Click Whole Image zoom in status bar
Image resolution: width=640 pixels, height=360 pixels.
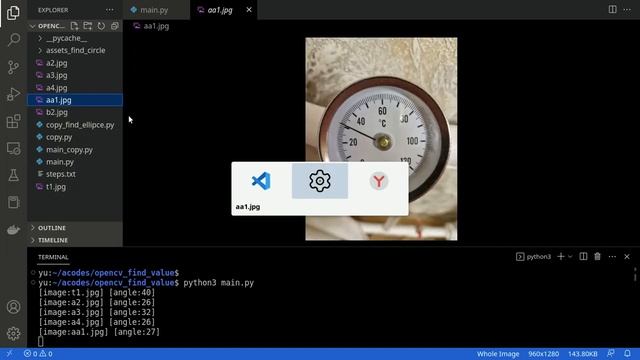click(x=498, y=353)
